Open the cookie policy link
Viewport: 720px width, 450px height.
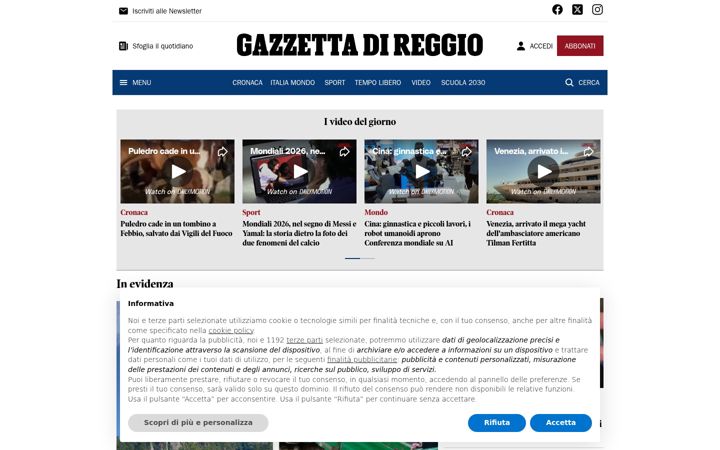click(x=231, y=331)
